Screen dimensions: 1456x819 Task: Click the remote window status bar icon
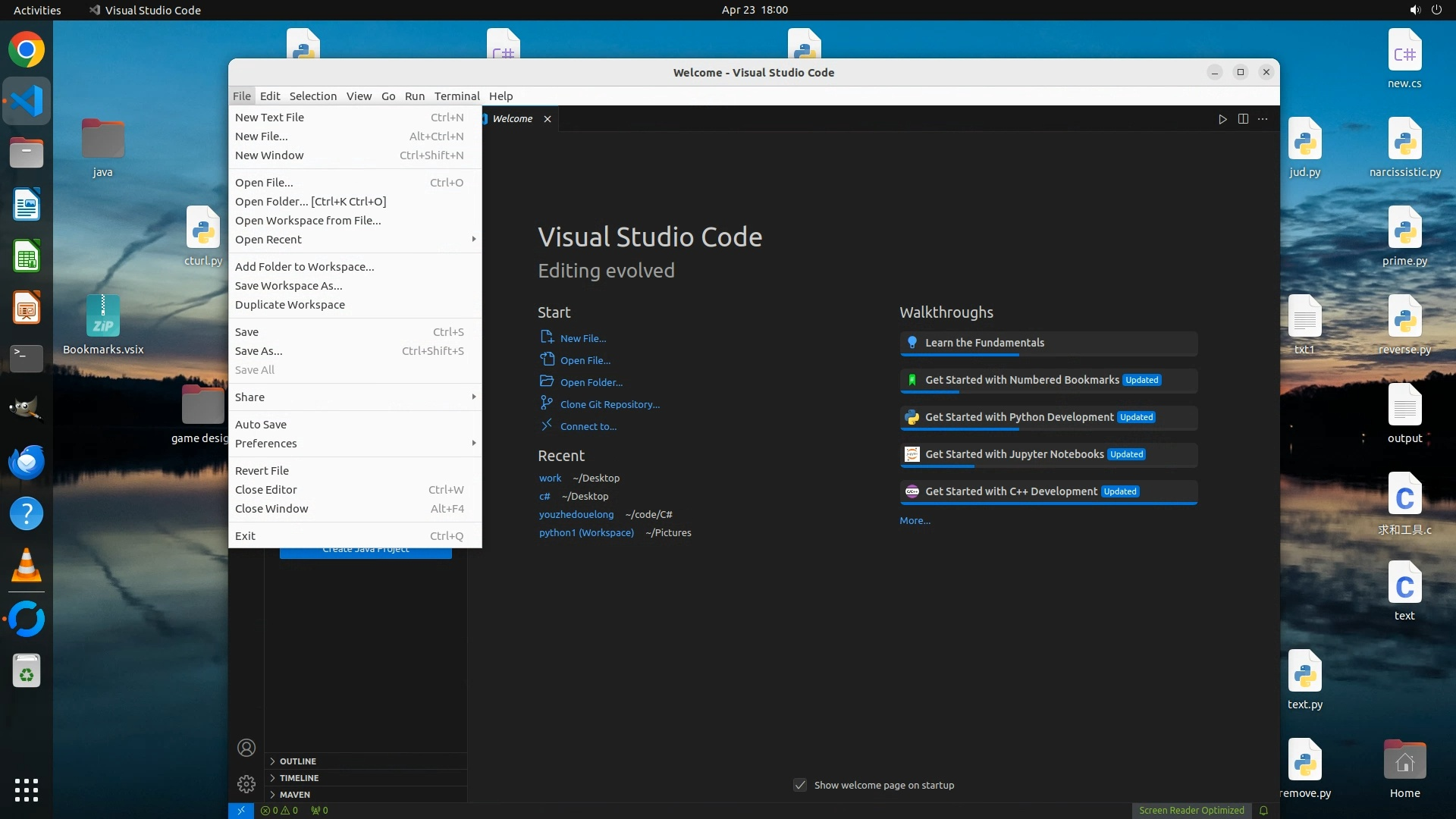(240, 811)
